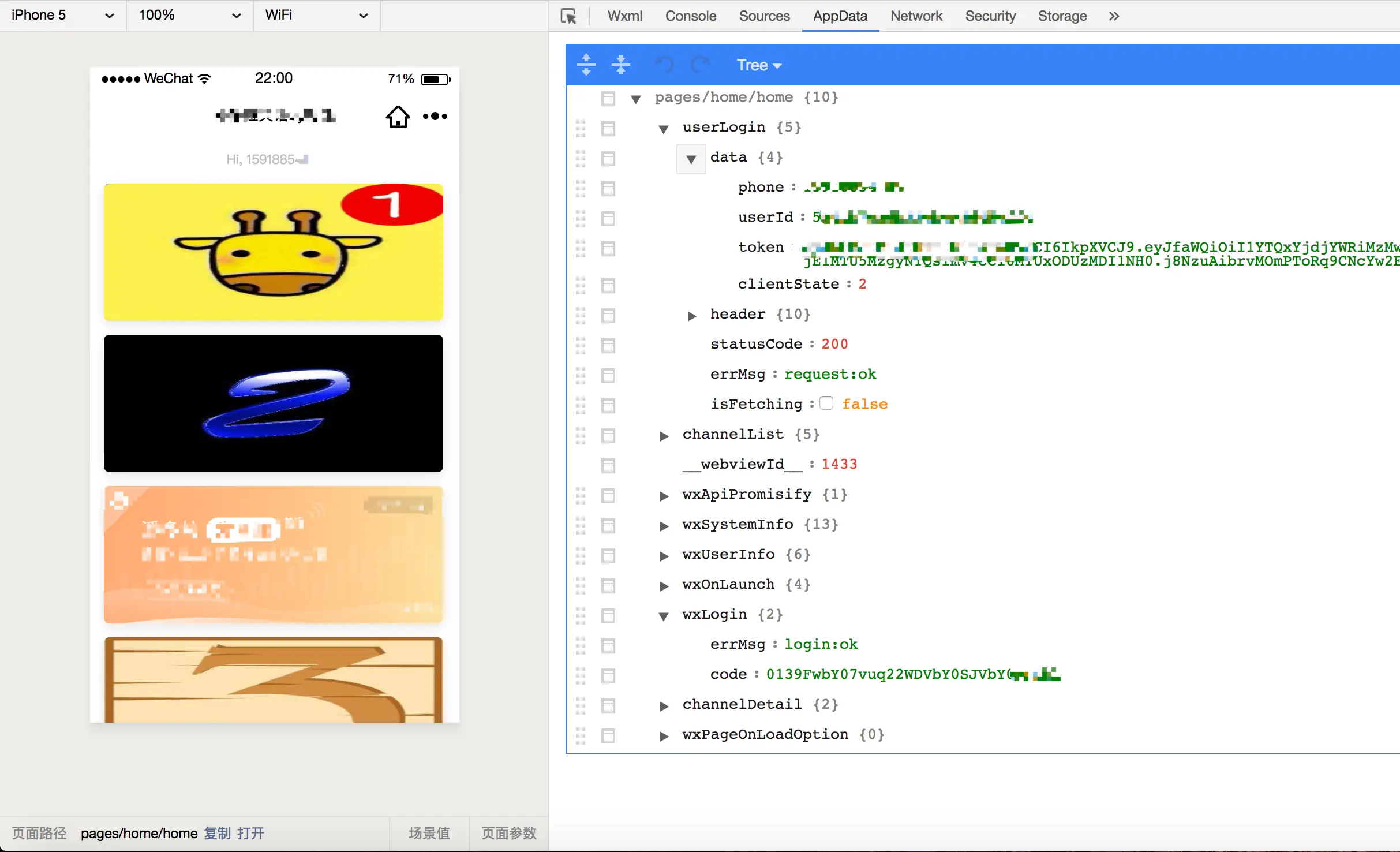Click the element inspector arrow icon

click(x=568, y=16)
